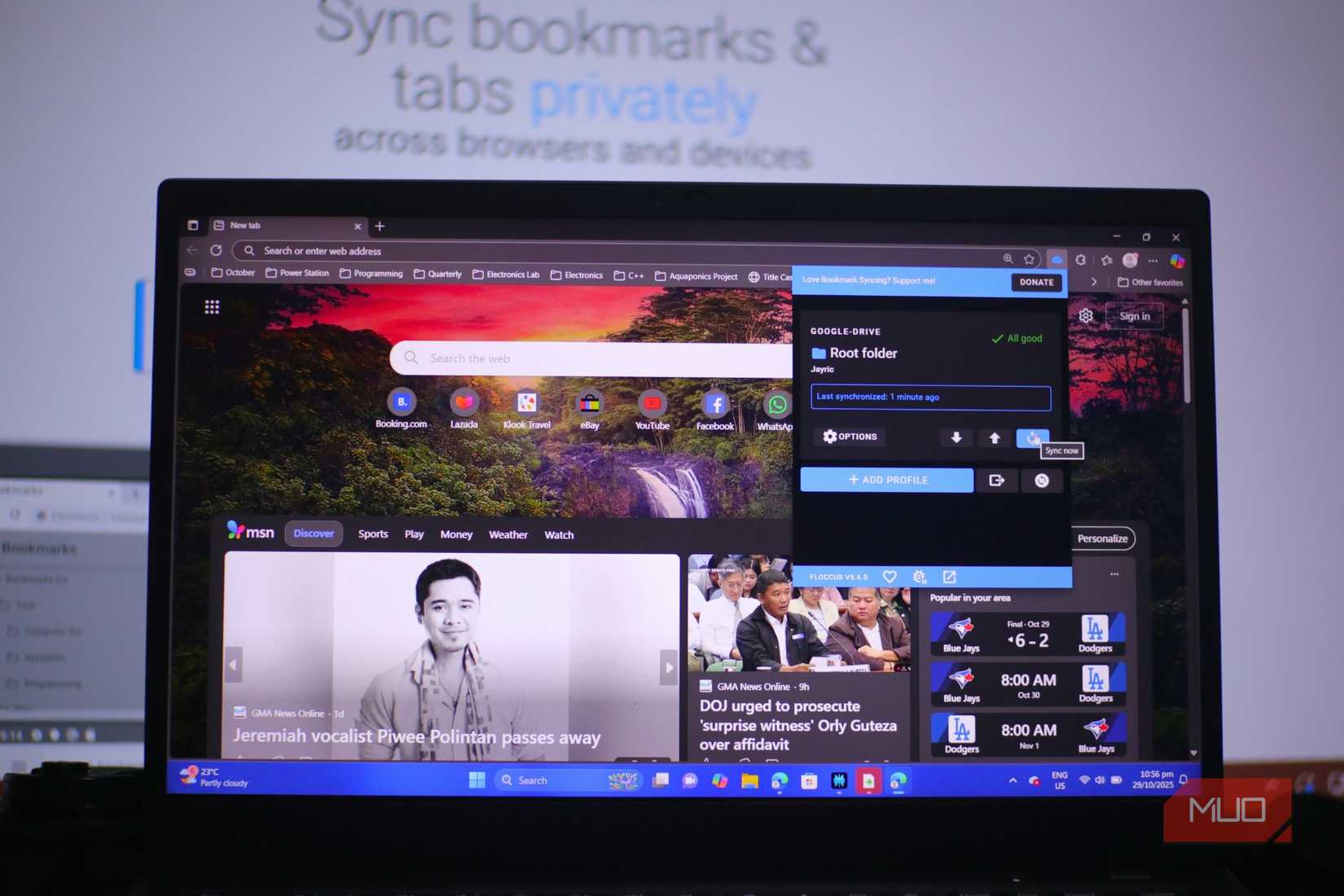Expand hidden bookmarks with the chevron arrow
This screenshot has height=896, width=1344.
(1094, 282)
